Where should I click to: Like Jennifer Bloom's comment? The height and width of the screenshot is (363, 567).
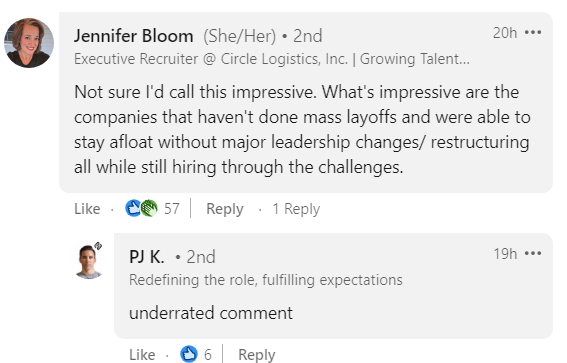point(87,209)
